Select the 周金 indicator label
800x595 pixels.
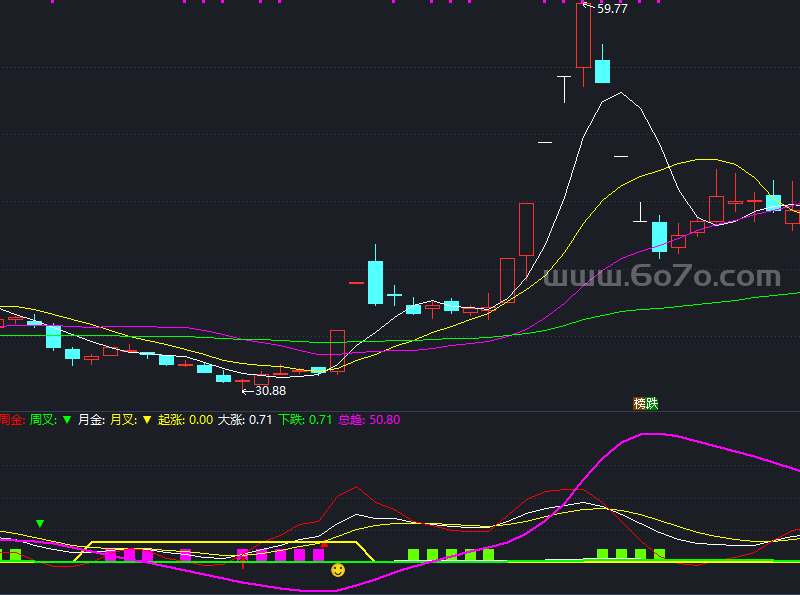tap(11, 420)
